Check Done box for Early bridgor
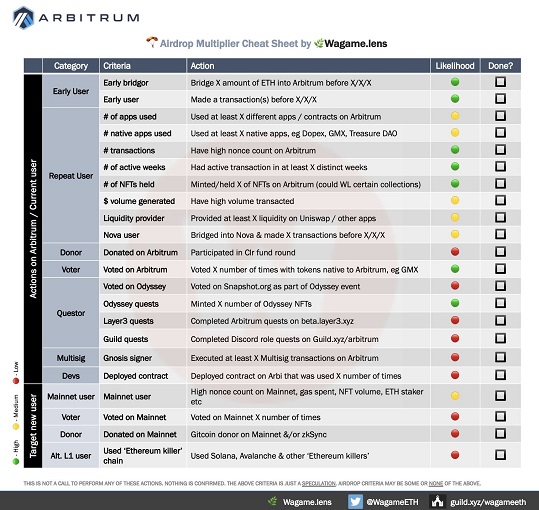This screenshot has width=539, height=510. pos(500,82)
